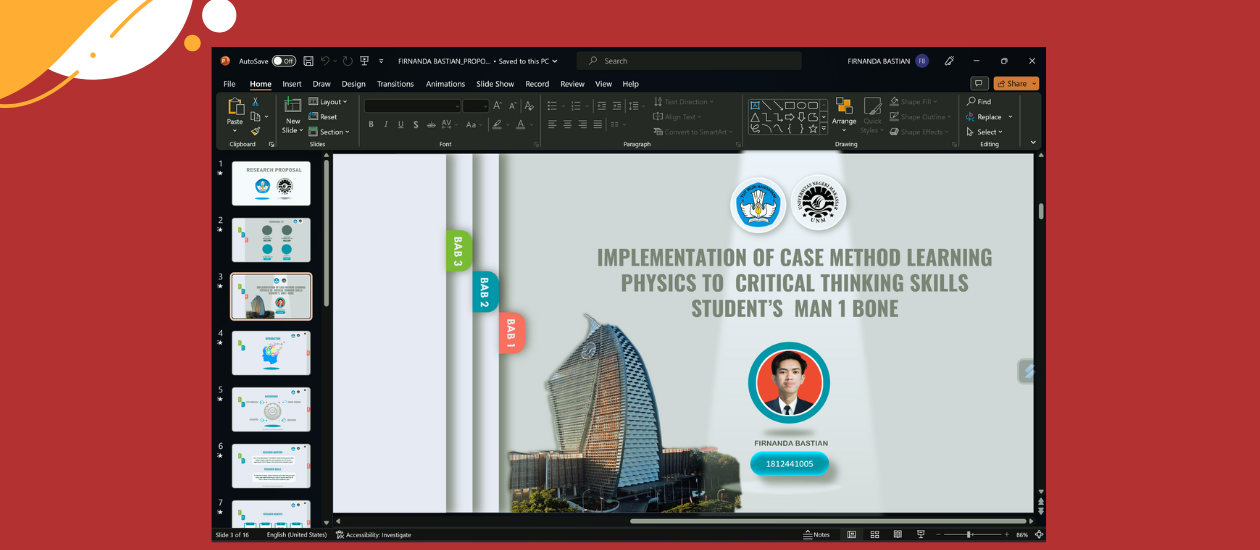
Task: Expand the Layout dropdown
Action: pyautogui.click(x=328, y=102)
